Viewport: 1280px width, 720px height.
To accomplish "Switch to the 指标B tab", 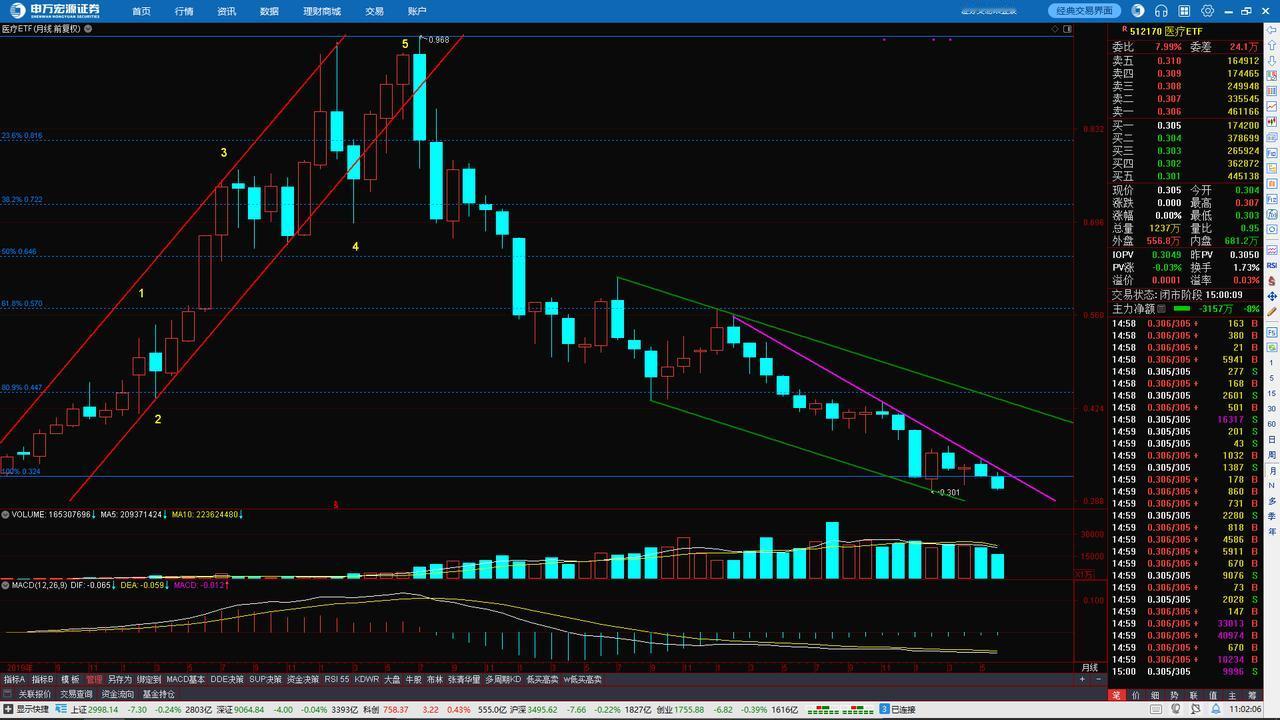I will [43, 679].
